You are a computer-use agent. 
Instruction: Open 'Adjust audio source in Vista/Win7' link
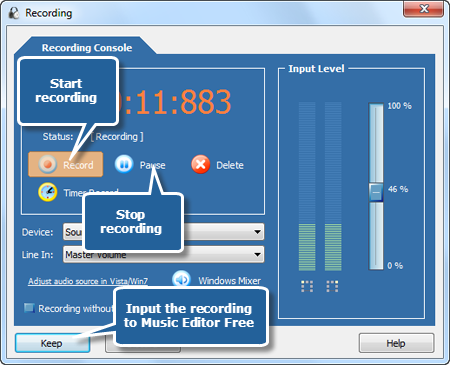(88, 281)
